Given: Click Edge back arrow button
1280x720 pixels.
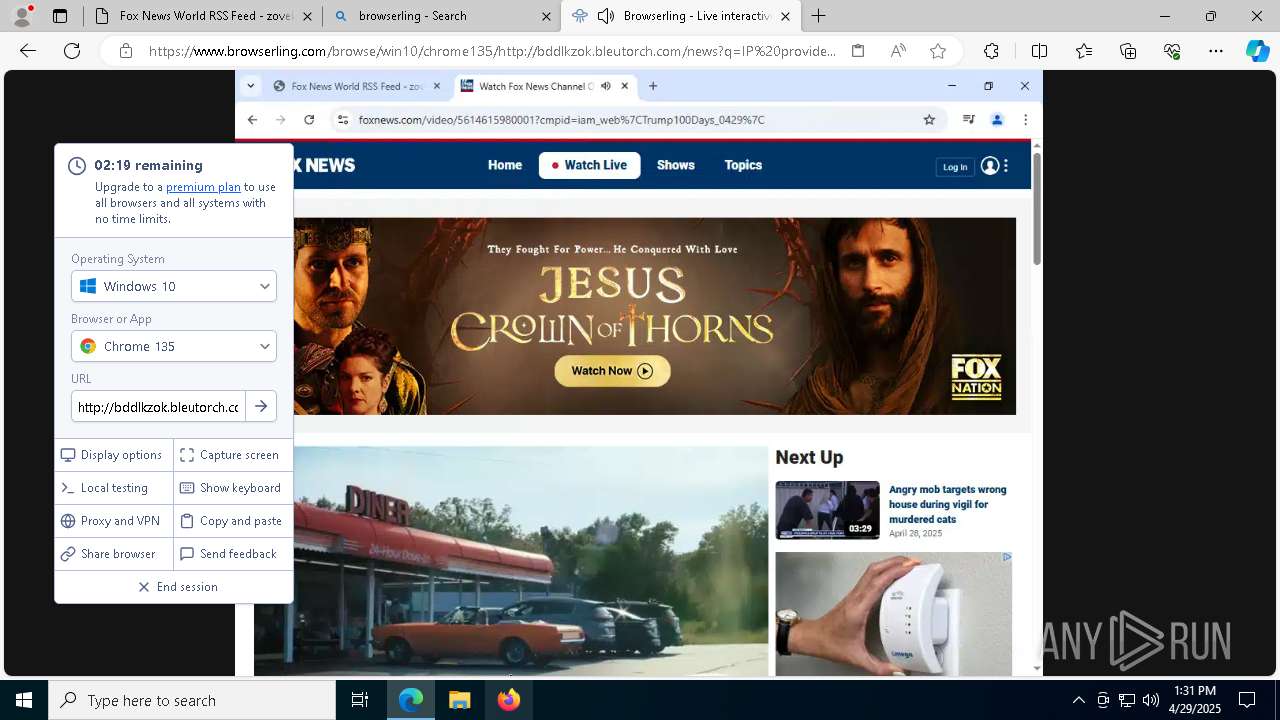Looking at the screenshot, I should click(x=28, y=51).
